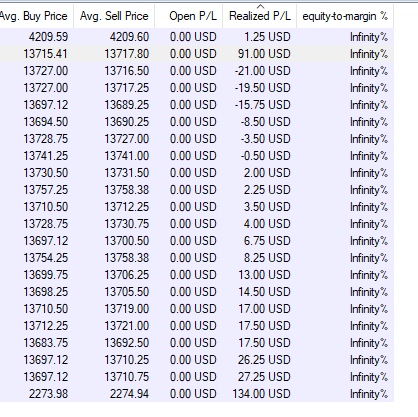Select the row with -0.50 USD realized P/L

(x=197, y=156)
